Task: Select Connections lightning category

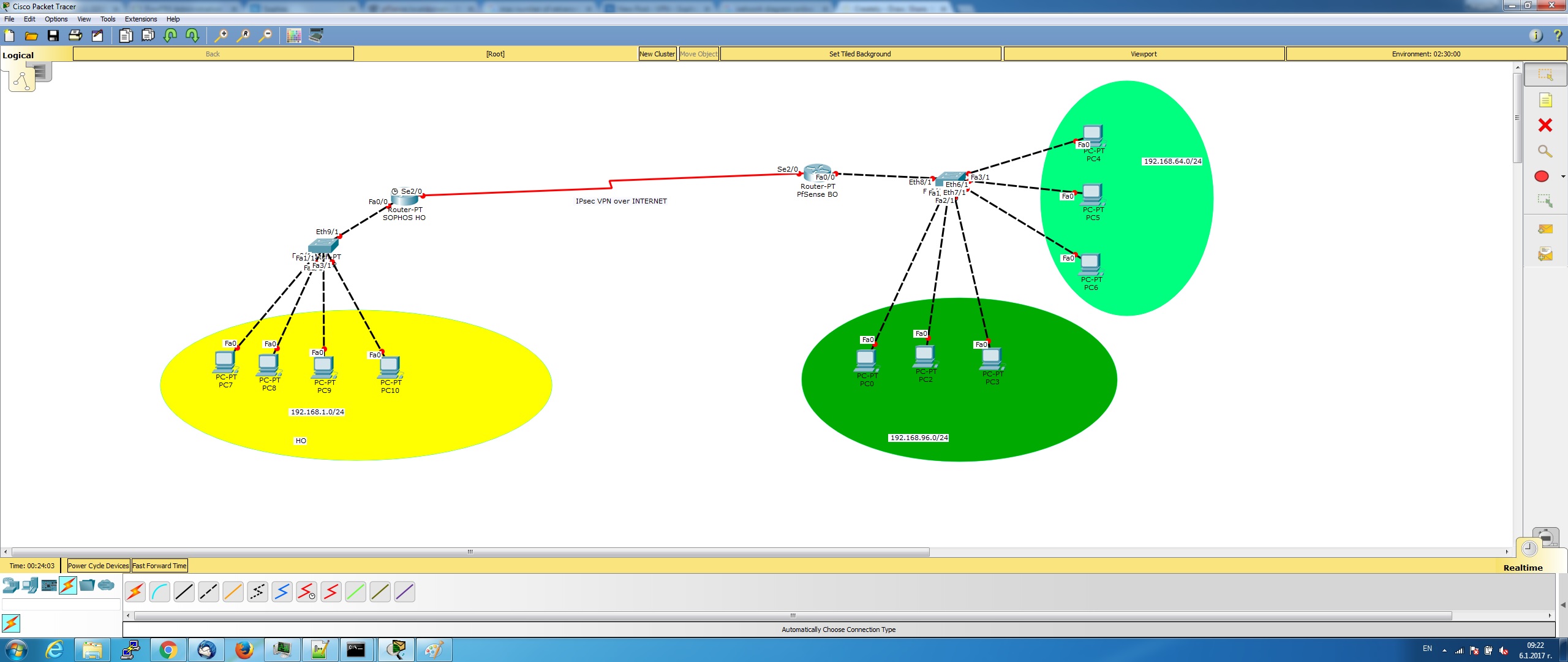Action: pos(68,585)
